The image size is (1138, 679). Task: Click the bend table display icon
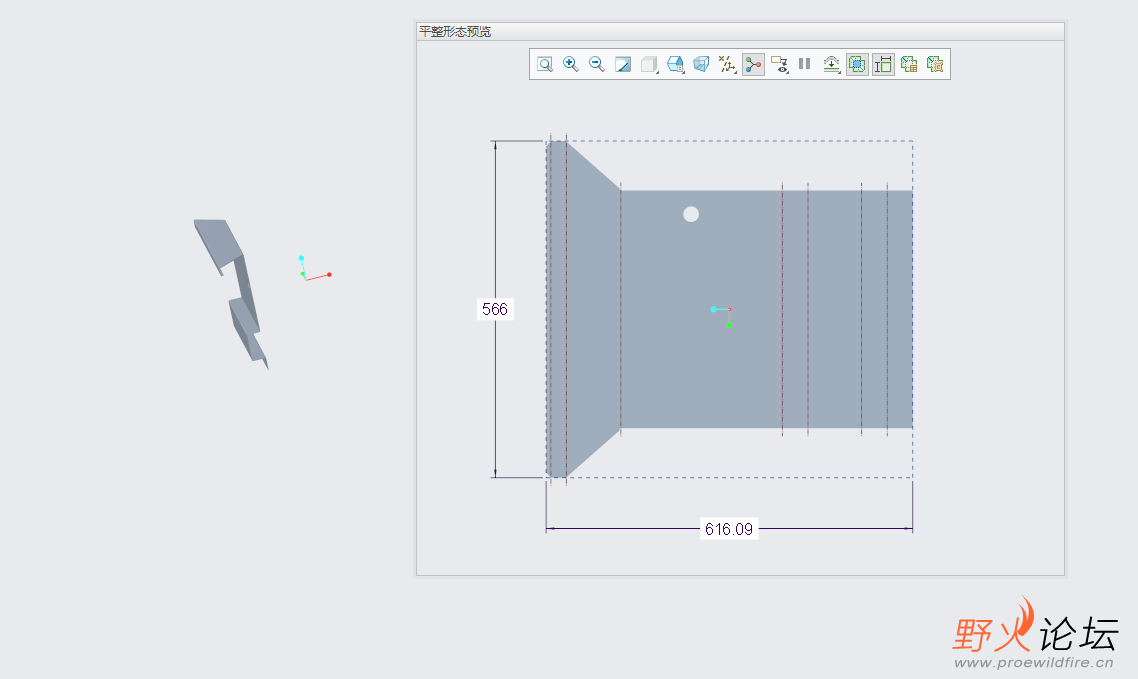[909, 64]
